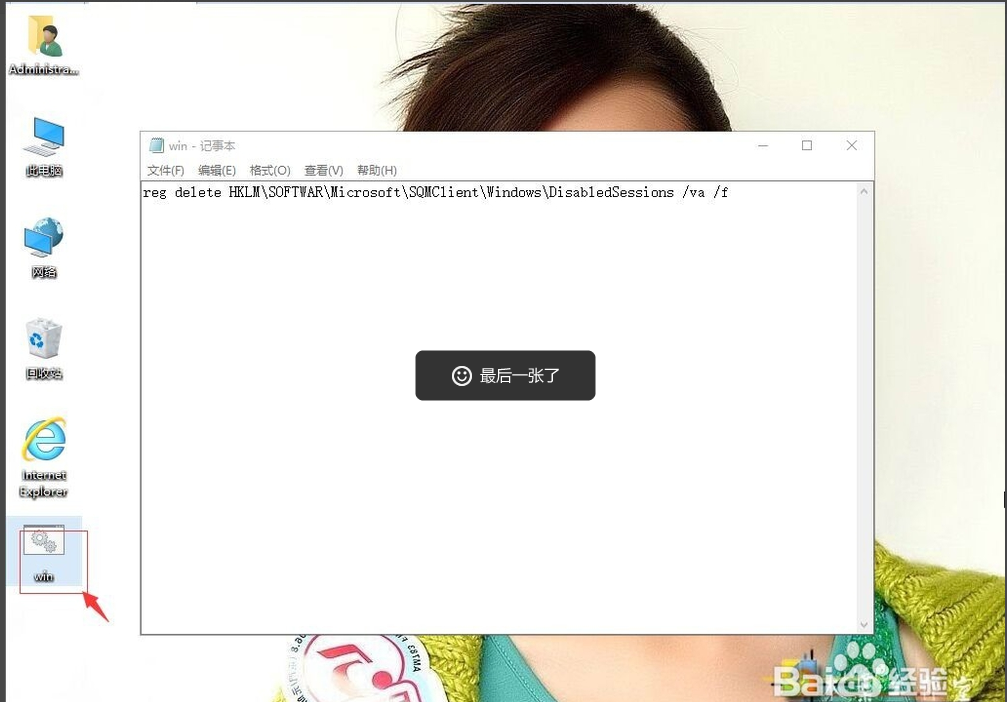
Task: Select the Internet Explorer desktop icon
Action: 44,457
